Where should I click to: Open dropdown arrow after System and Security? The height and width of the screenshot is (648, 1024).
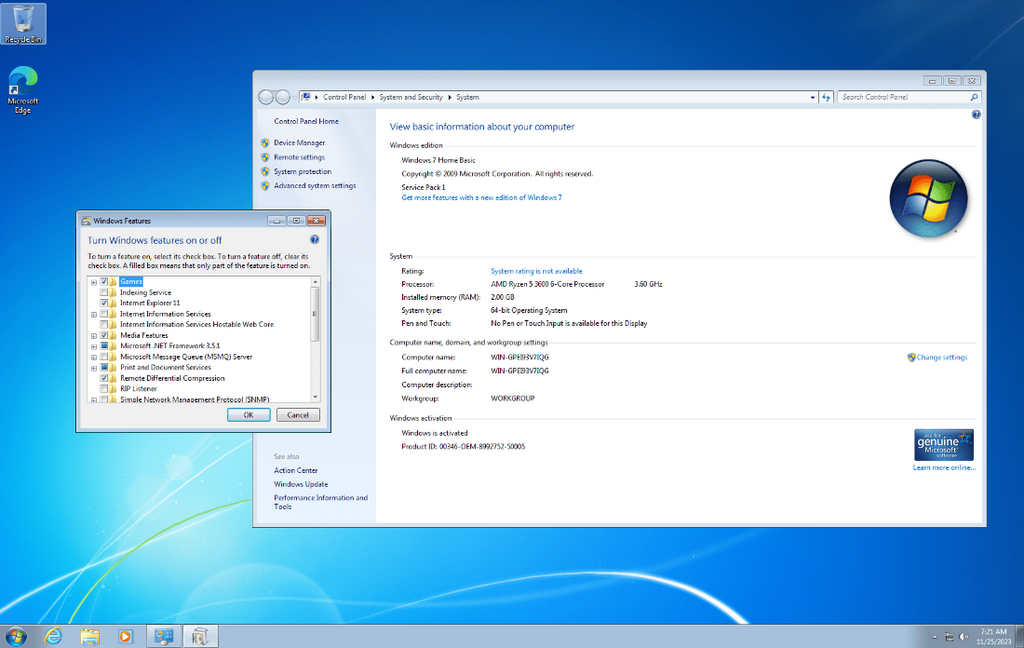coord(450,97)
